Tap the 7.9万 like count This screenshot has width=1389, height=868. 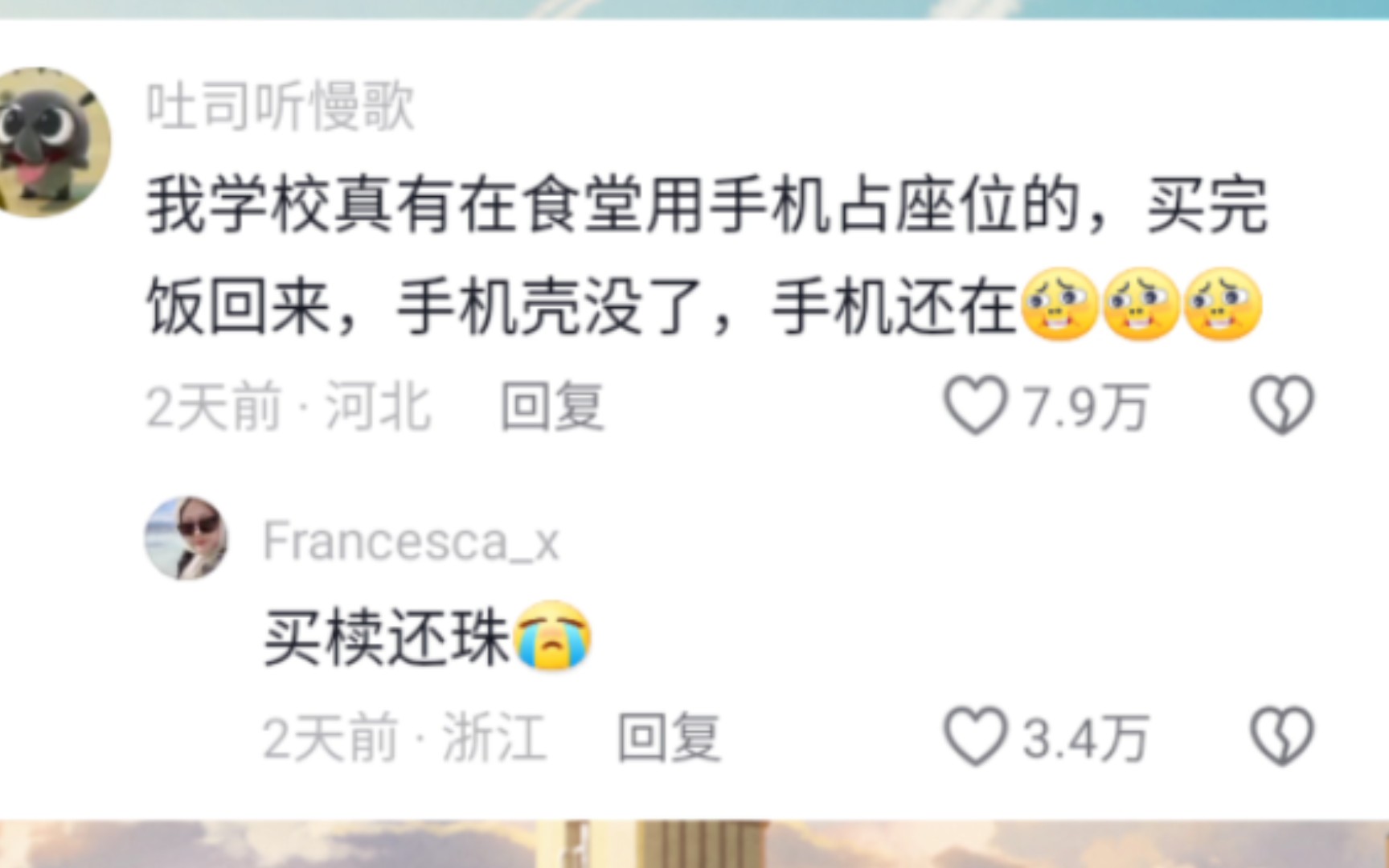[x=1085, y=407]
